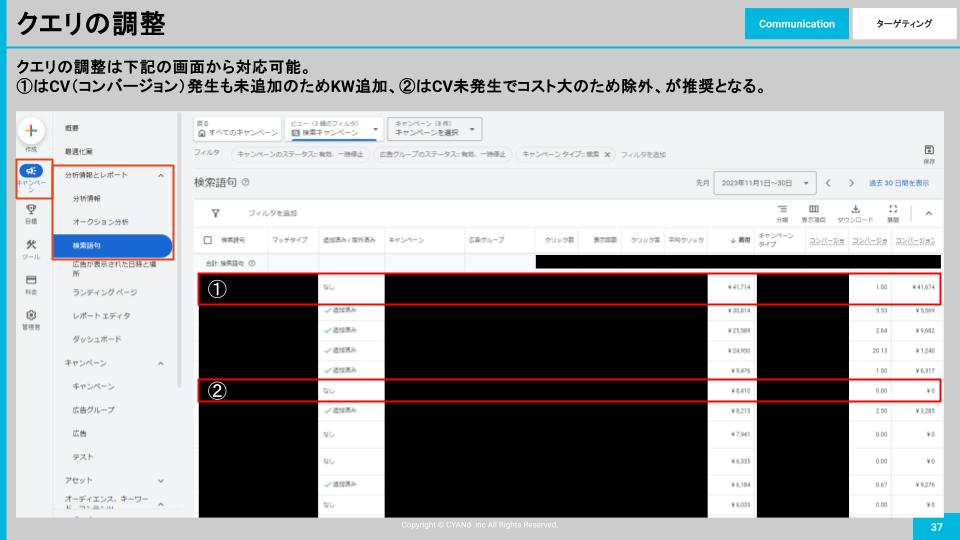Open the 料金 (Billing) card icon
Image resolution: width=960 pixels, height=540 pixels.
click(32, 282)
